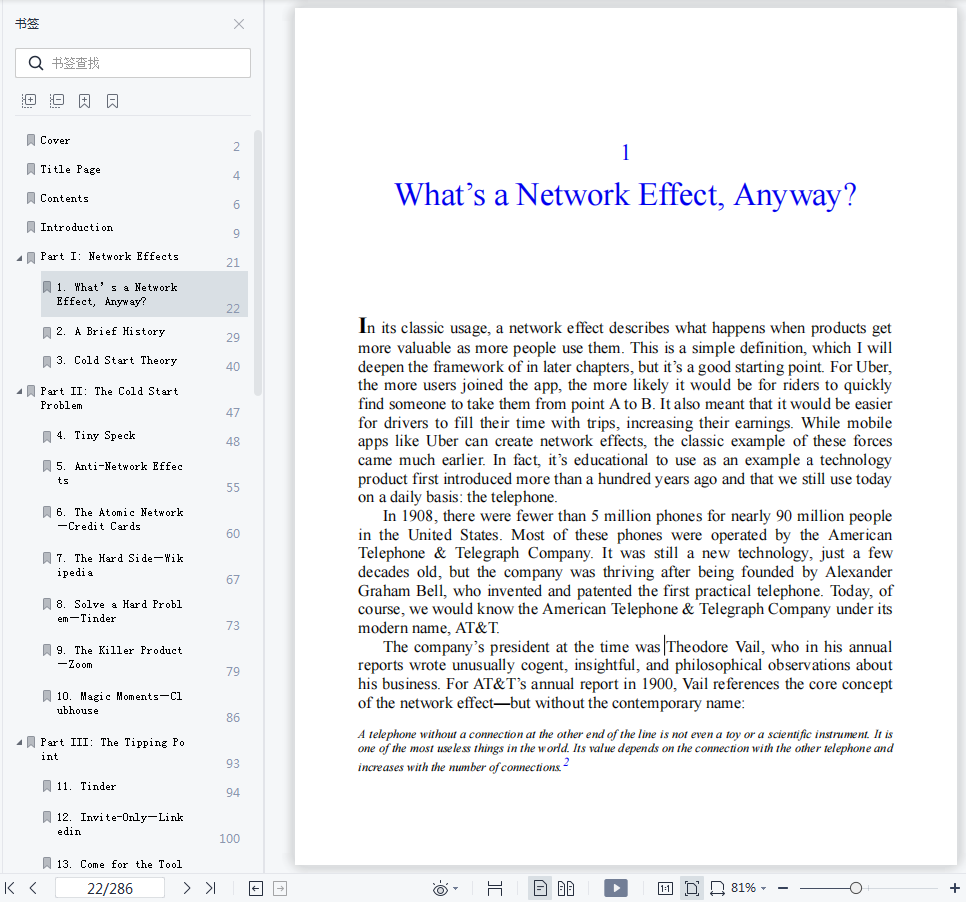Click the bookmark search magnifier icon

(x=36, y=63)
